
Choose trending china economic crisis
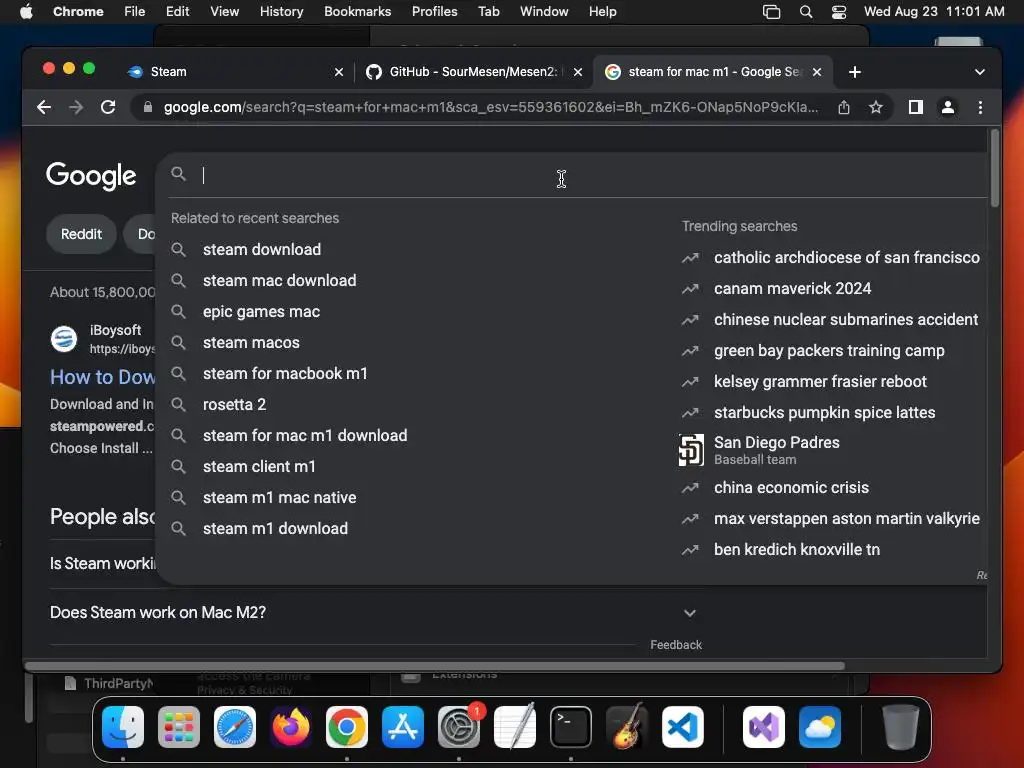click(791, 488)
